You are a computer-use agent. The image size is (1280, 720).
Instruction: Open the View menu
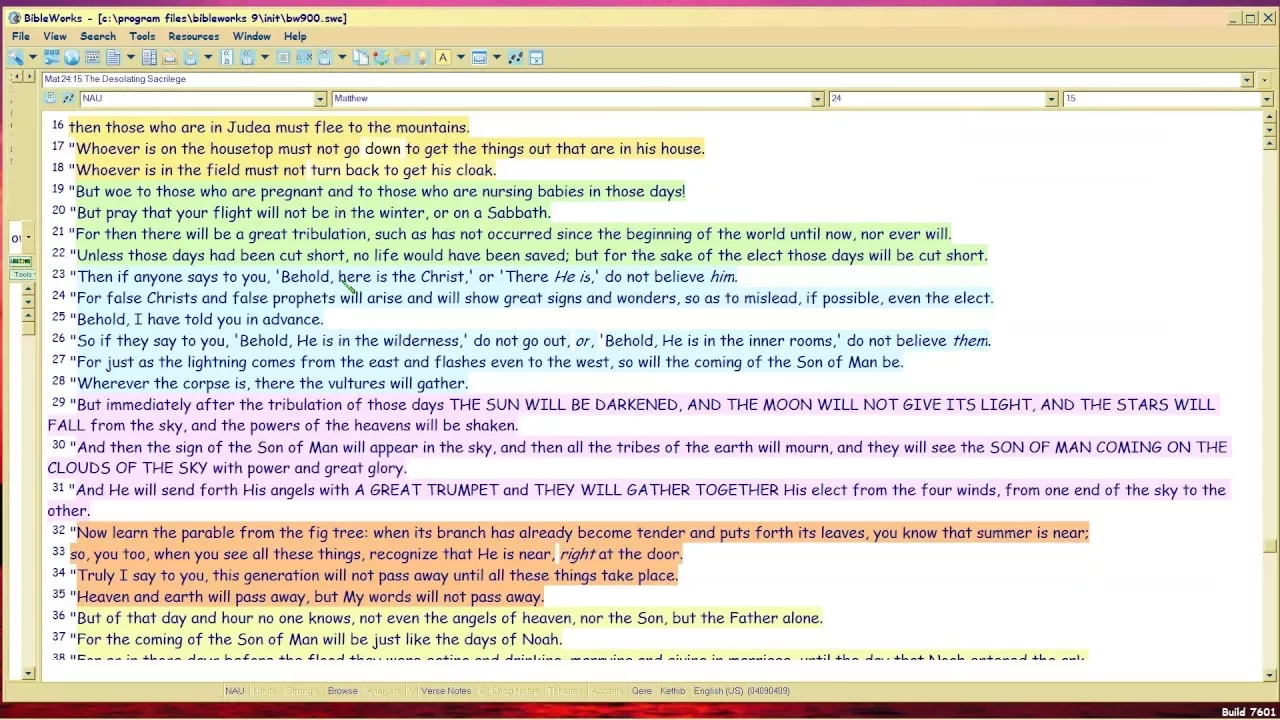click(54, 37)
